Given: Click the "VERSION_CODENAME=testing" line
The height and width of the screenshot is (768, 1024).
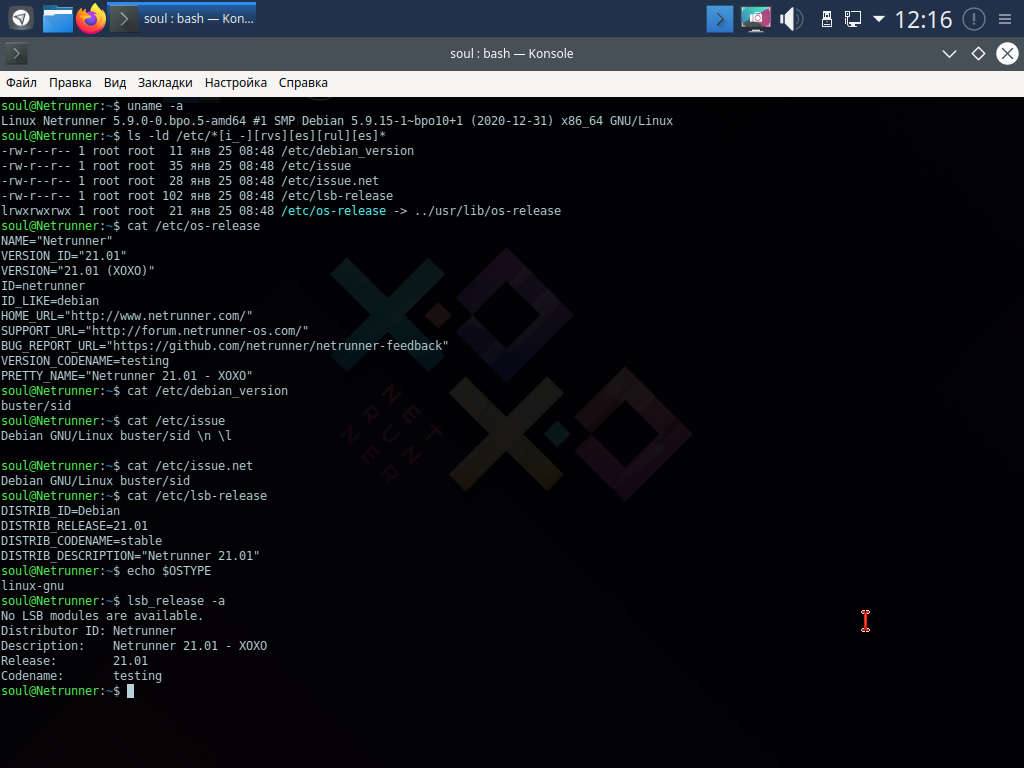Looking at the screenshot, I should pos(85,361).
